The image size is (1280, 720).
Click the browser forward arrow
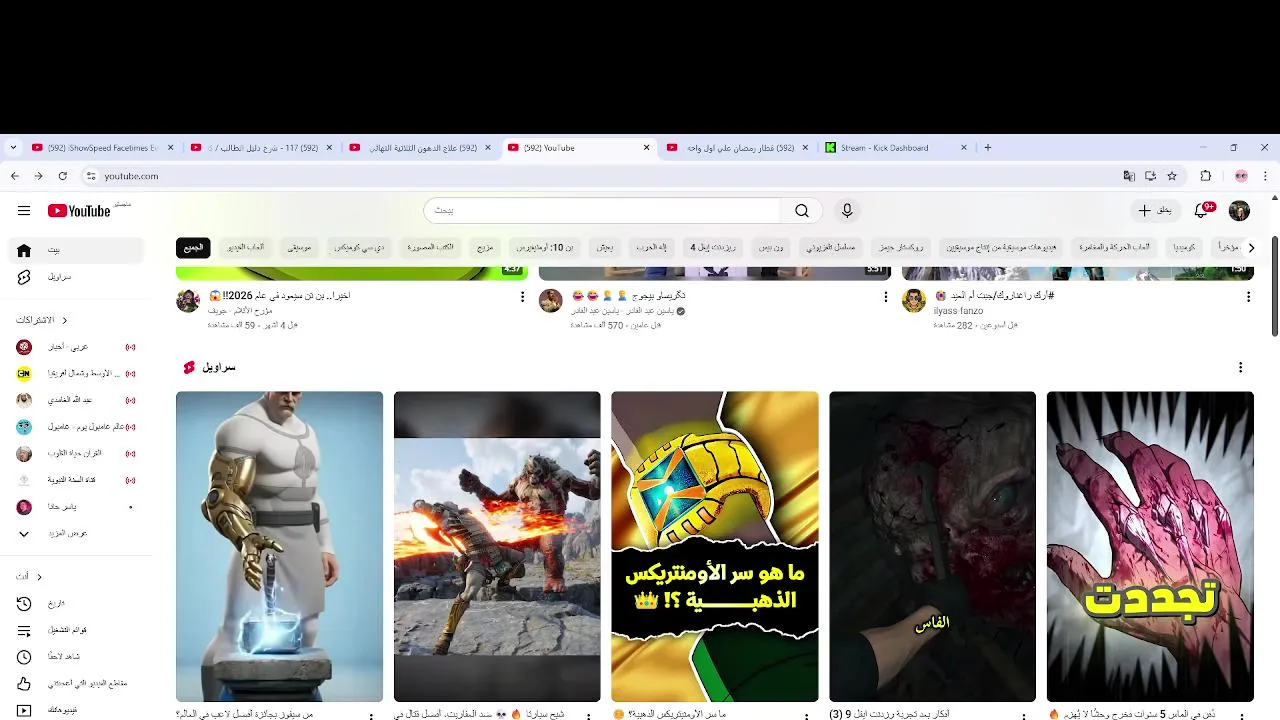click(38, 176)
